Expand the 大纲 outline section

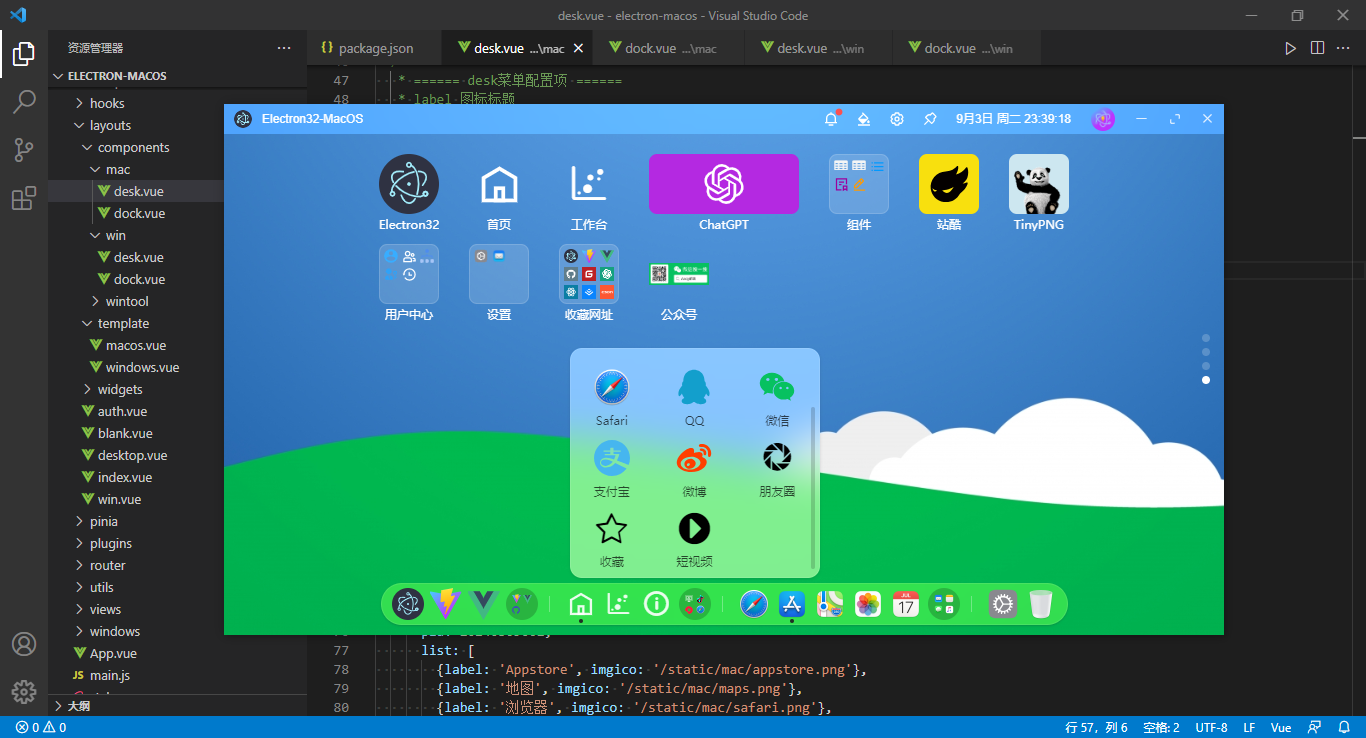point(178,705)
